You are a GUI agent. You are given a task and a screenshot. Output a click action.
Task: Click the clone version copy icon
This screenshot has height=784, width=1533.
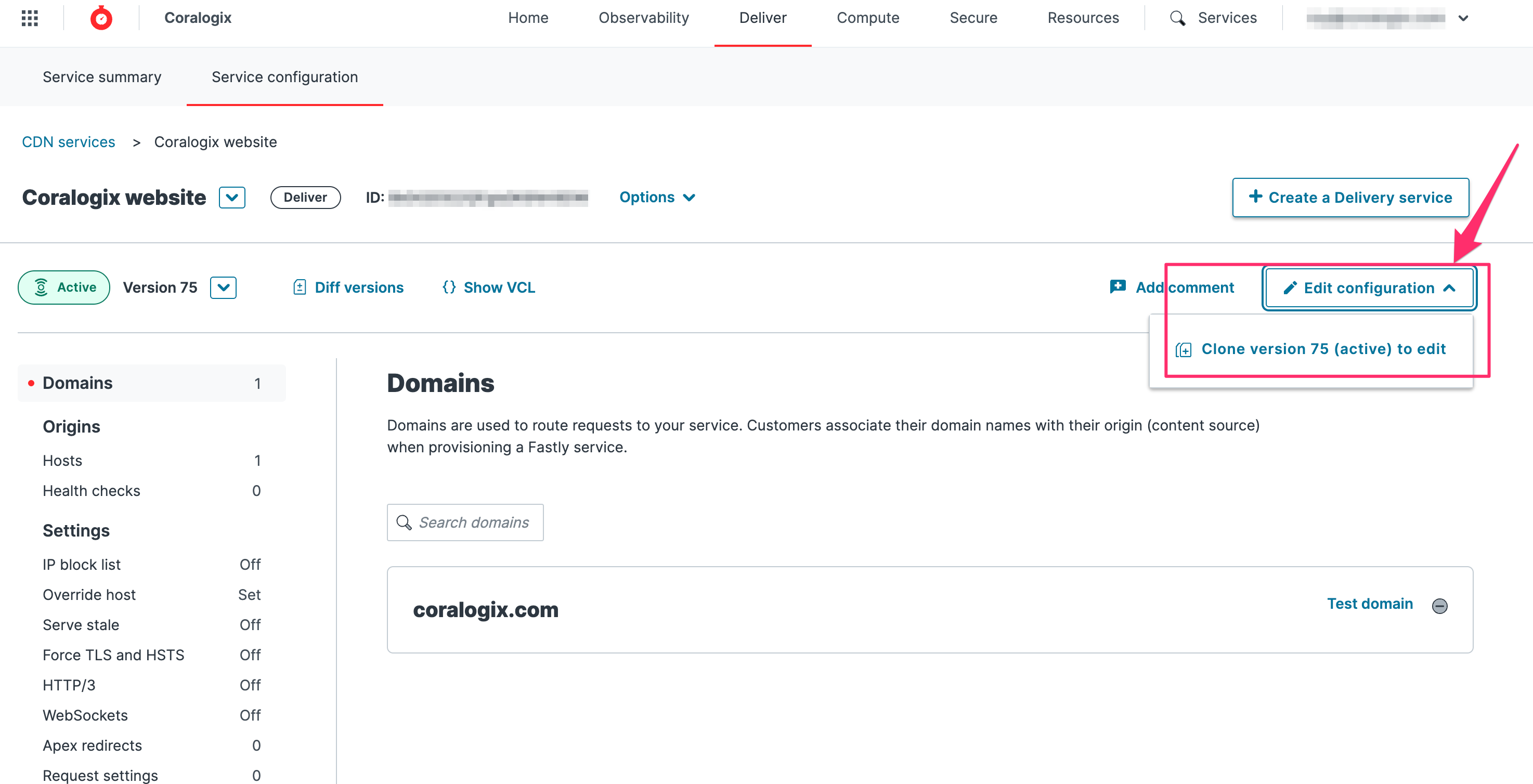coord(1183,349)
